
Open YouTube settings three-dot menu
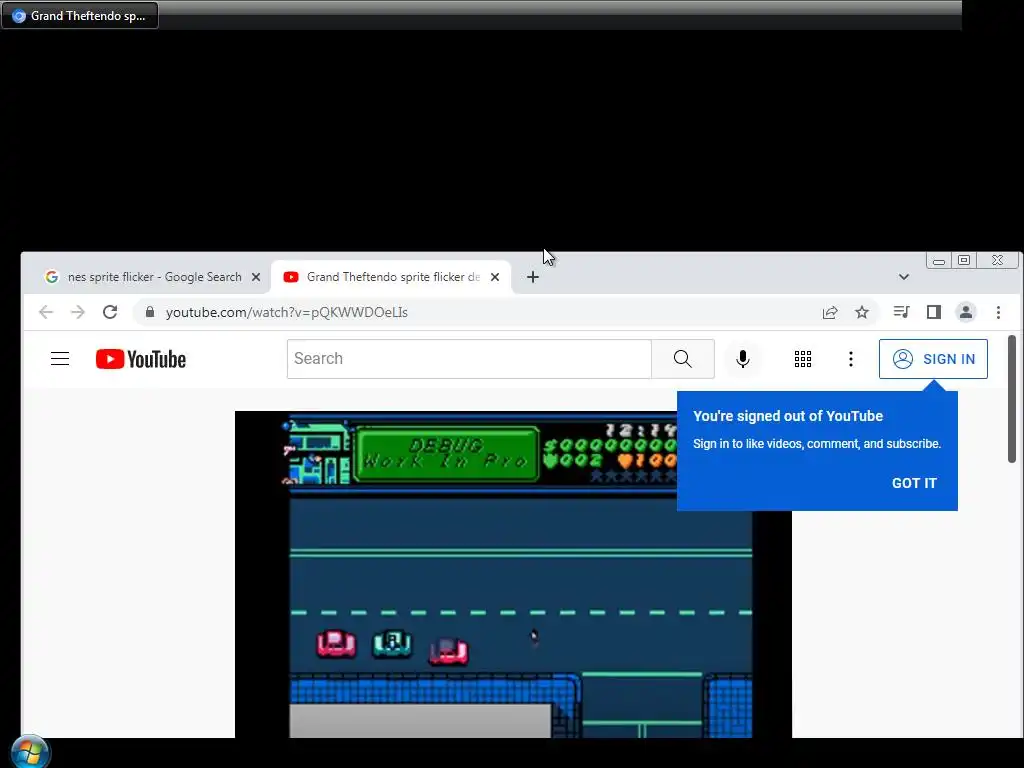click(850, 359)
